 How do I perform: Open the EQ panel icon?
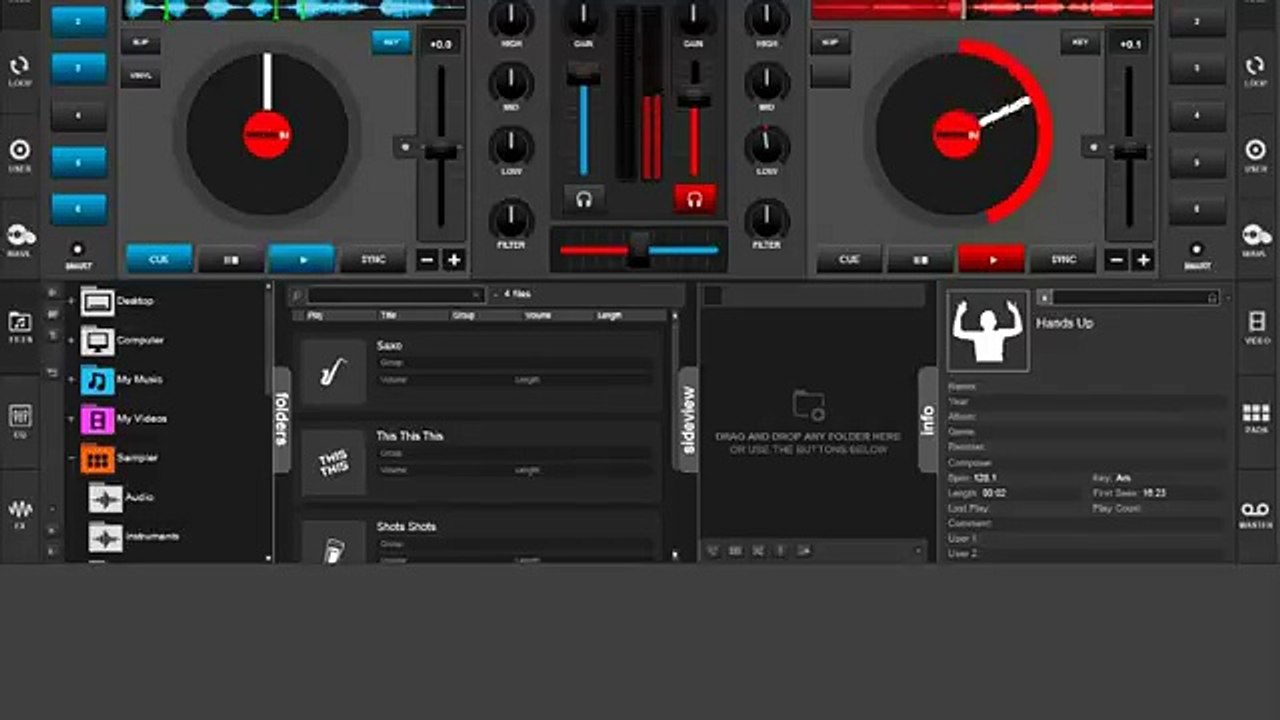coord(20,420)
